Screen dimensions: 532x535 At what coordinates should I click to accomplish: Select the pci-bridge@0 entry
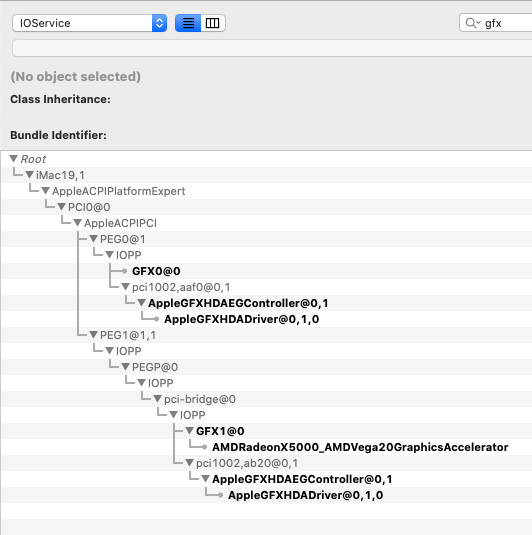[200, 399]
